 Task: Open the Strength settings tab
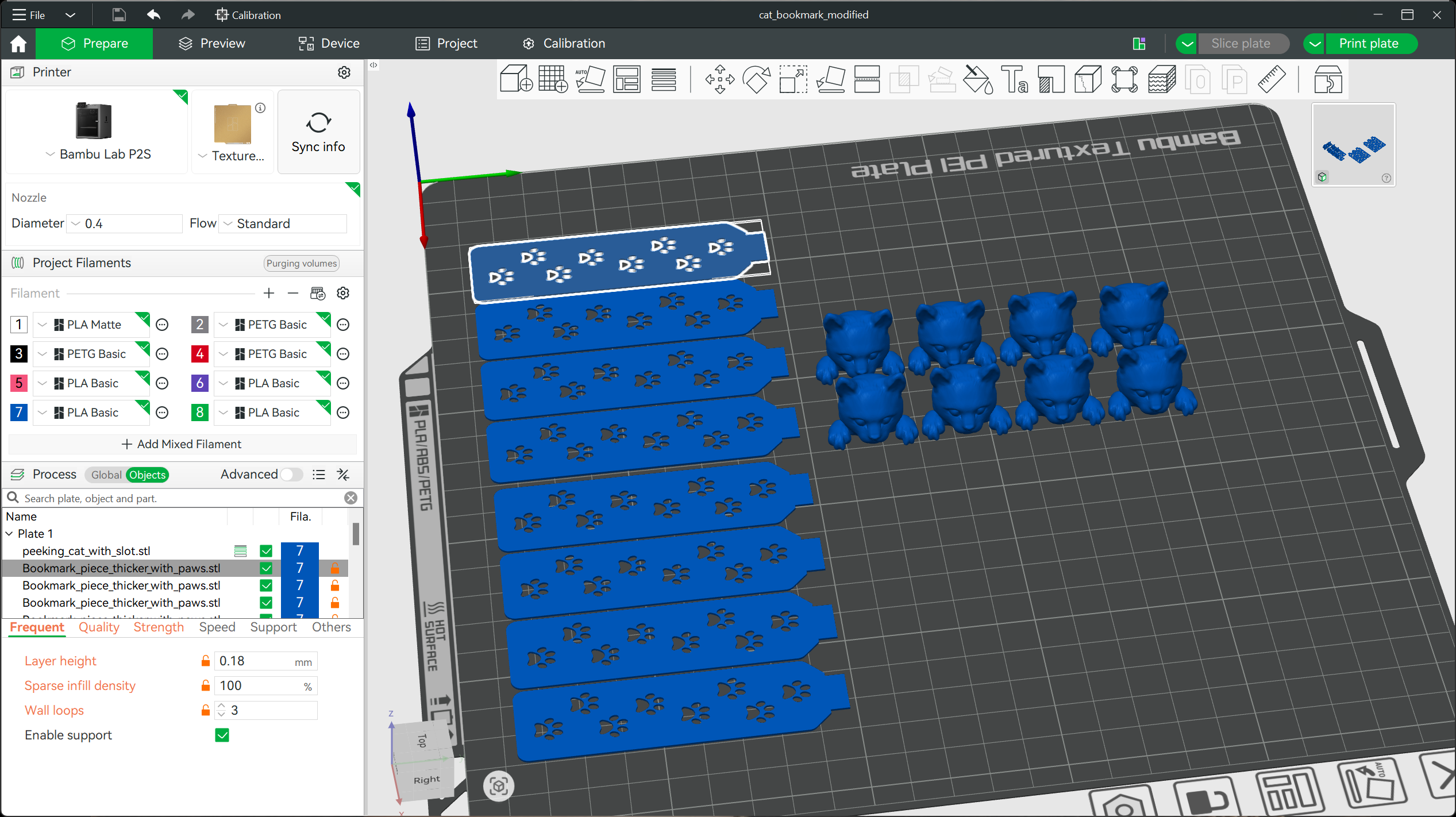coord(159,627)
